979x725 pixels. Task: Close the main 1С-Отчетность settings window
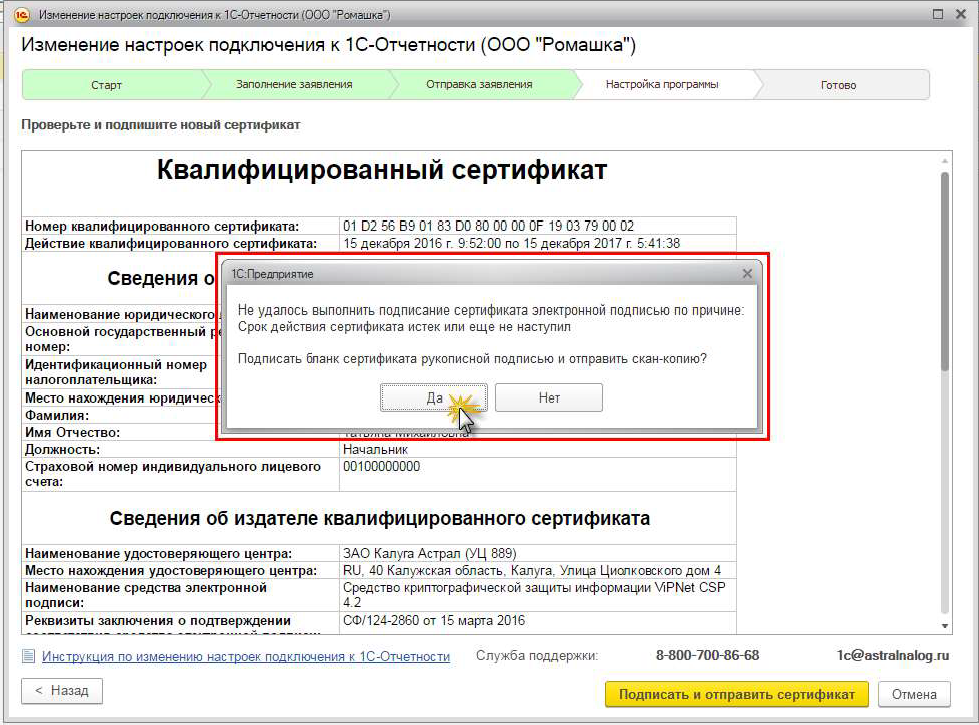961,15
